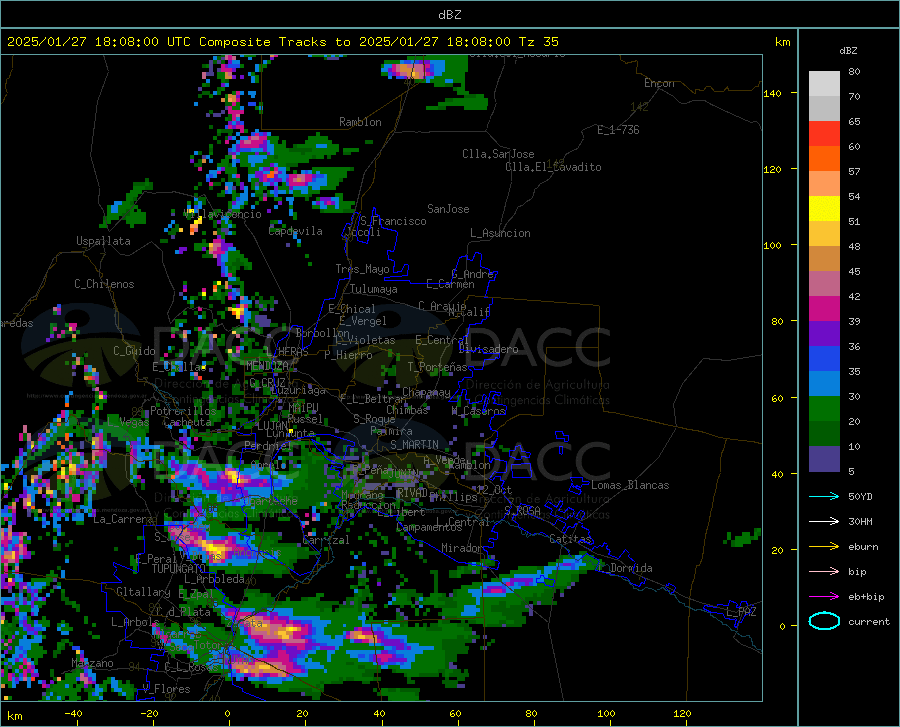Click the mauve 45 dBZ legend swatch
This screenshot has width=900, height=727.
point(824,283)
